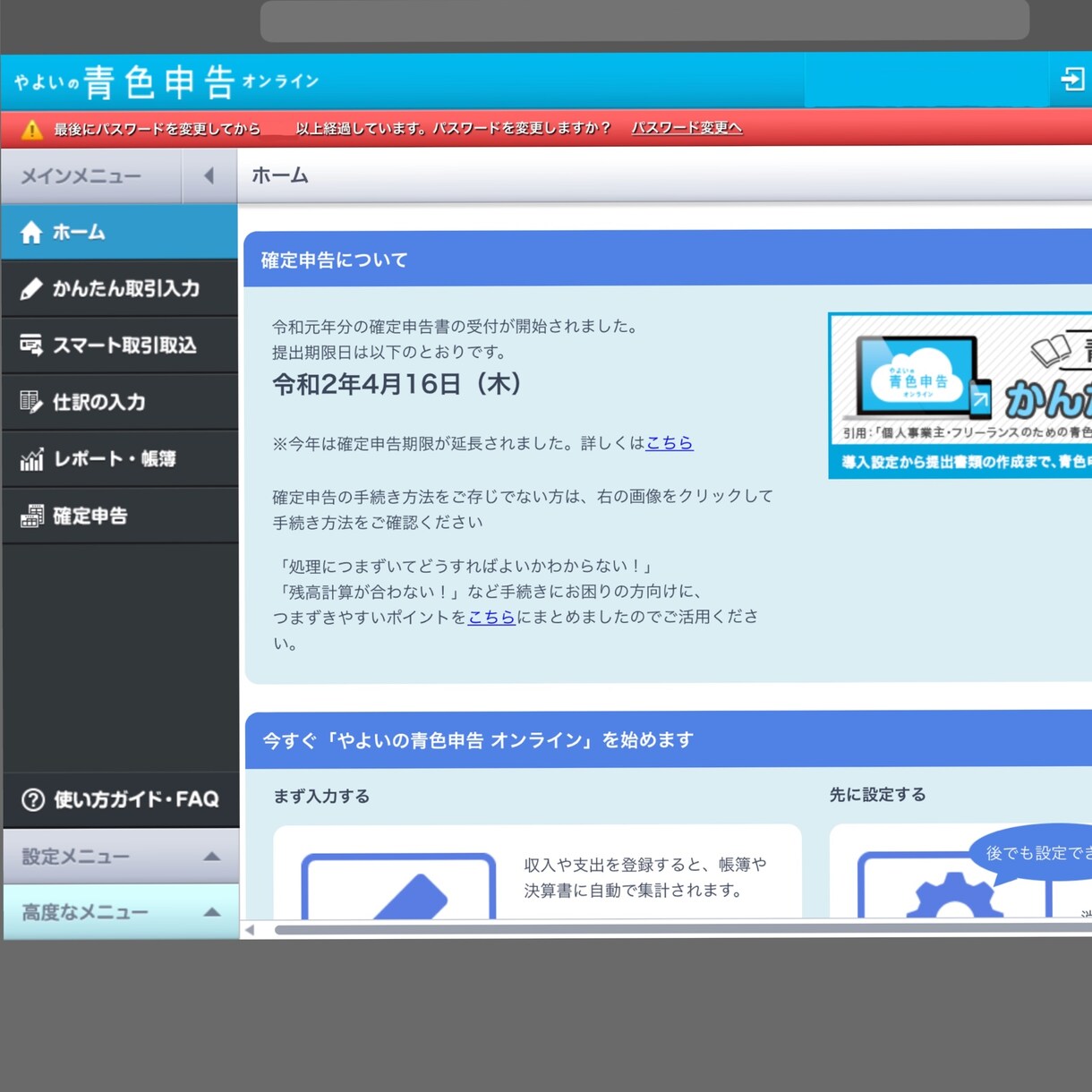This screenshot has width=1092, height=1092.
Task: Click the logout icon in header
Action: coord(1072,80)
